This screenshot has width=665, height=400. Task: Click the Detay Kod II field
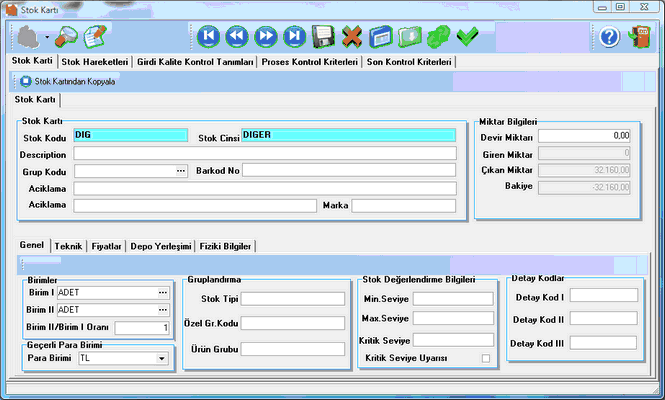coord(604,318)
